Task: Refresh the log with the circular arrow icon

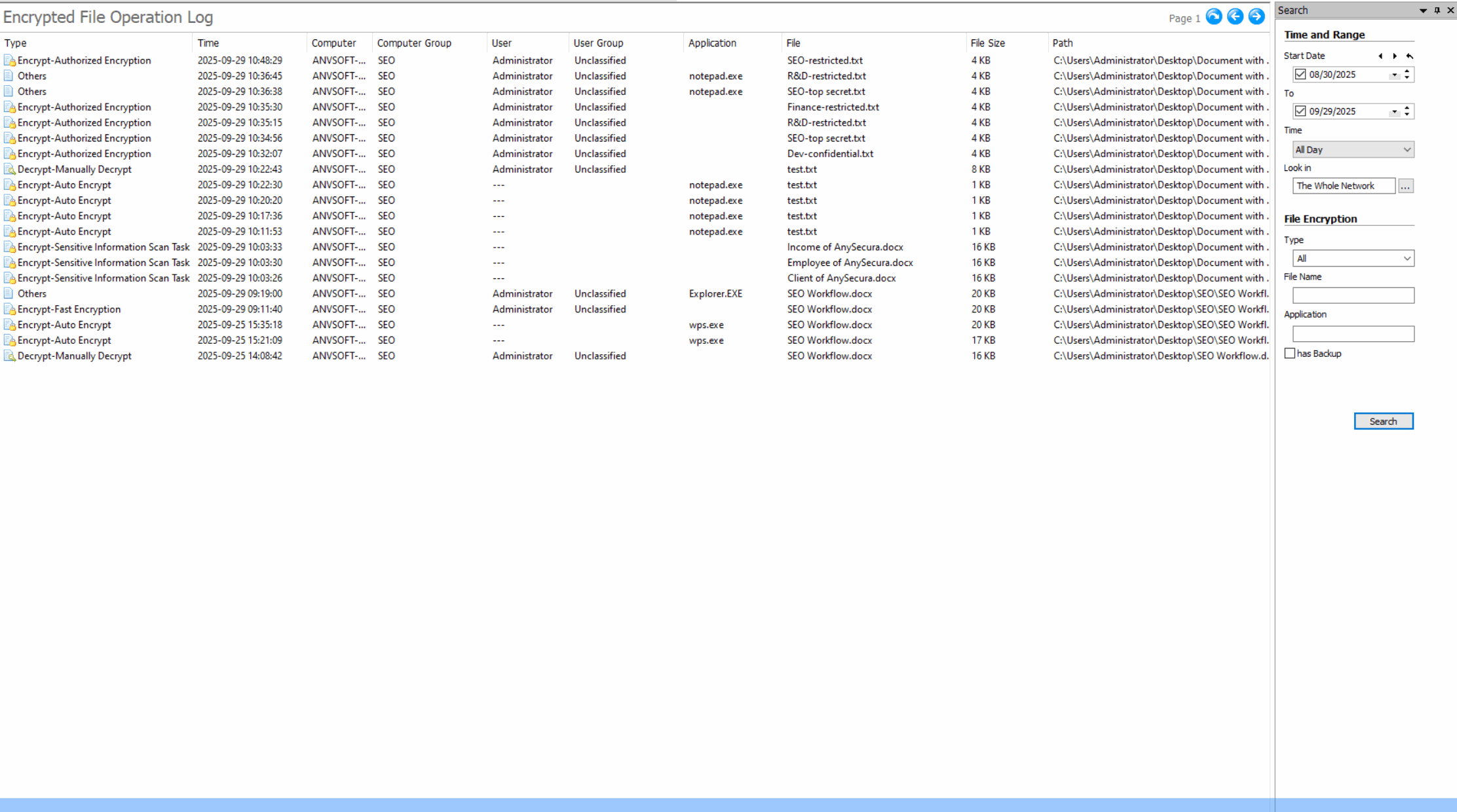Action: point(1214,16)
